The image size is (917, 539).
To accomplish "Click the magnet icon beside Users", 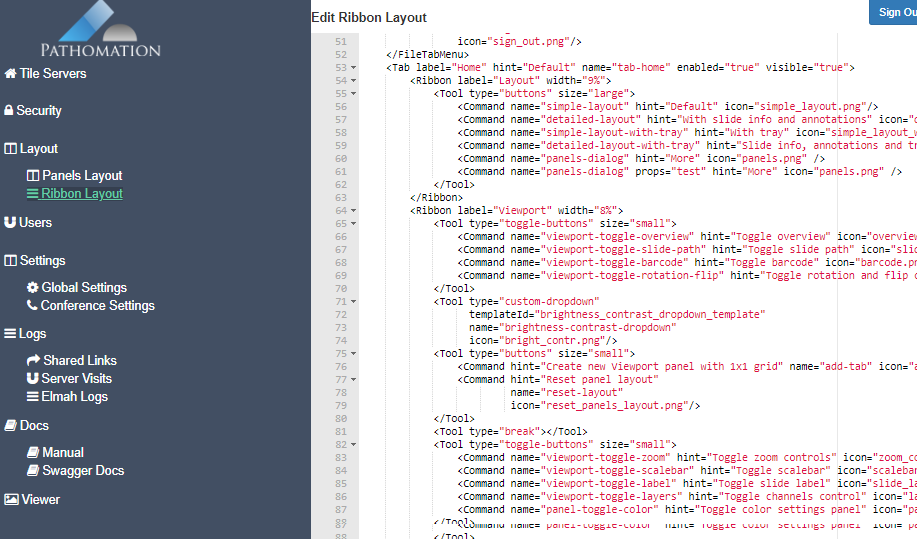I will pos(10,223).
